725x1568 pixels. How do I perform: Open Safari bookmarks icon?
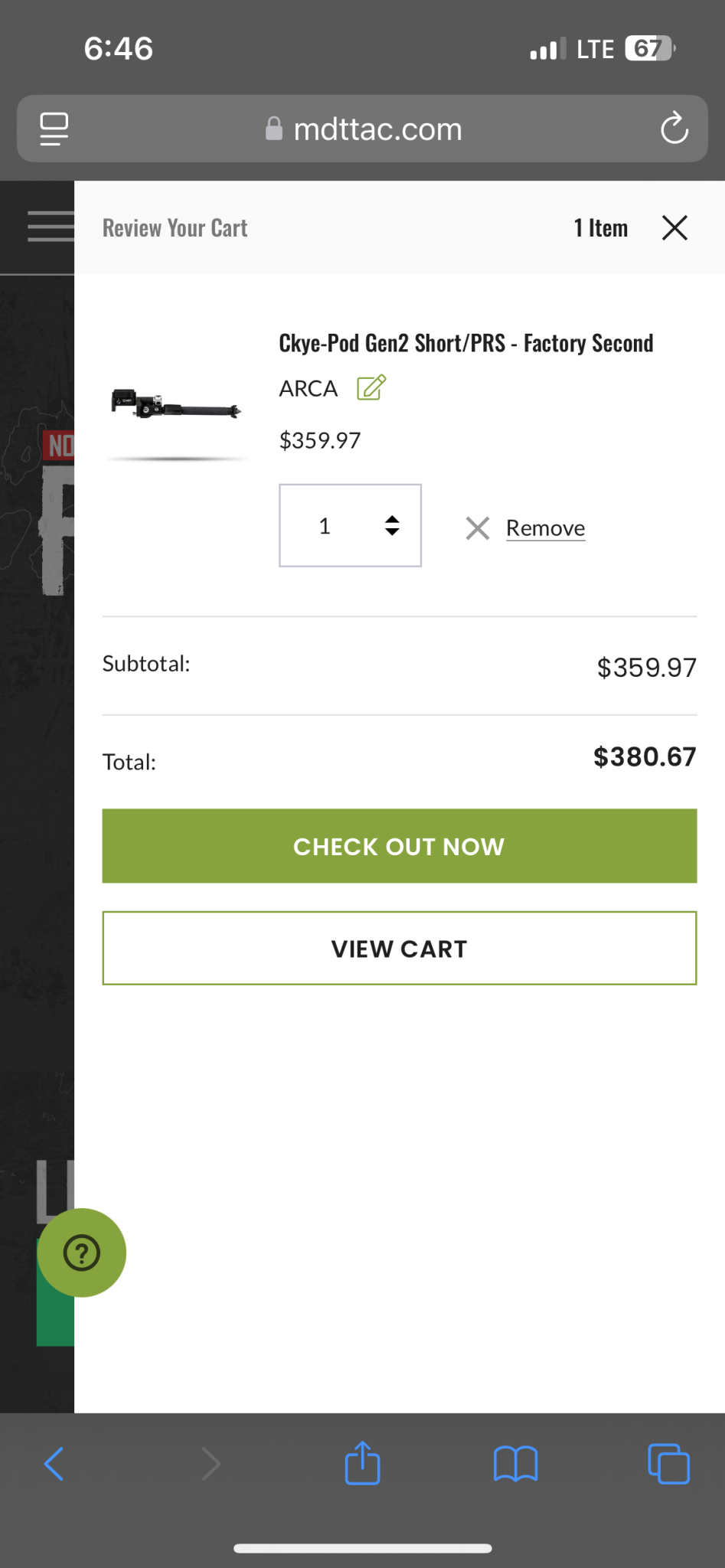coord(515,1464)
